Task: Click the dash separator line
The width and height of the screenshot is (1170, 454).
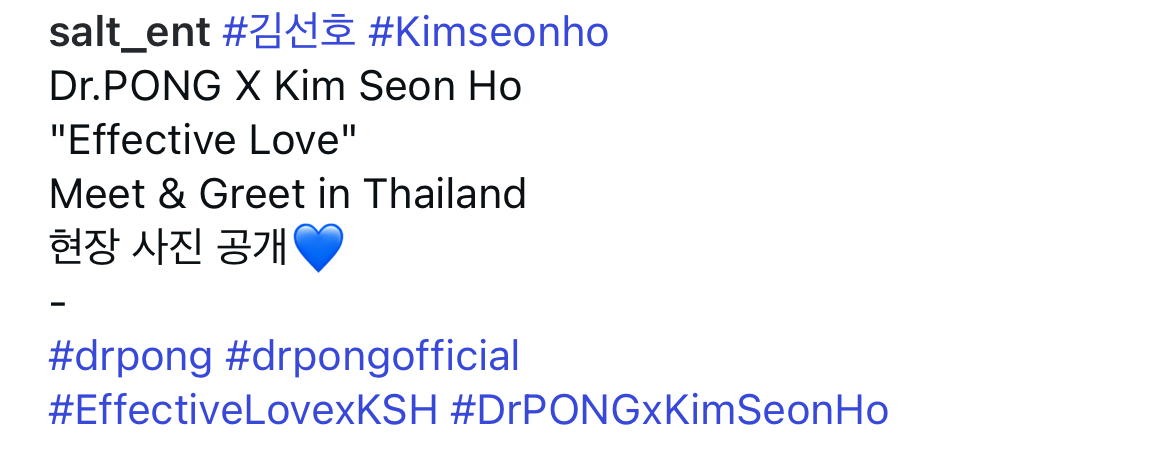Action: [x=56, y=302]
